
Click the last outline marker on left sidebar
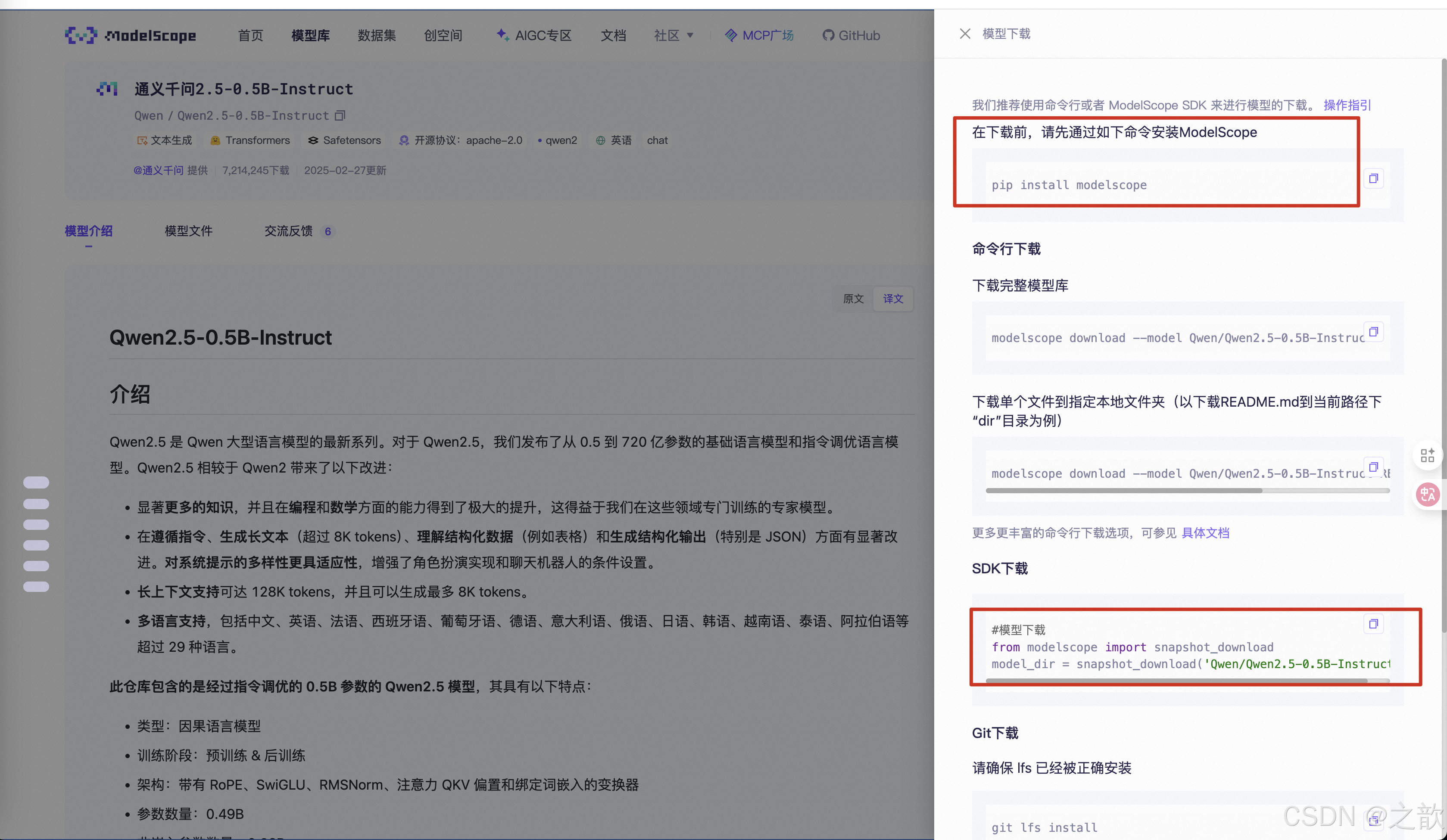(36, 587)
